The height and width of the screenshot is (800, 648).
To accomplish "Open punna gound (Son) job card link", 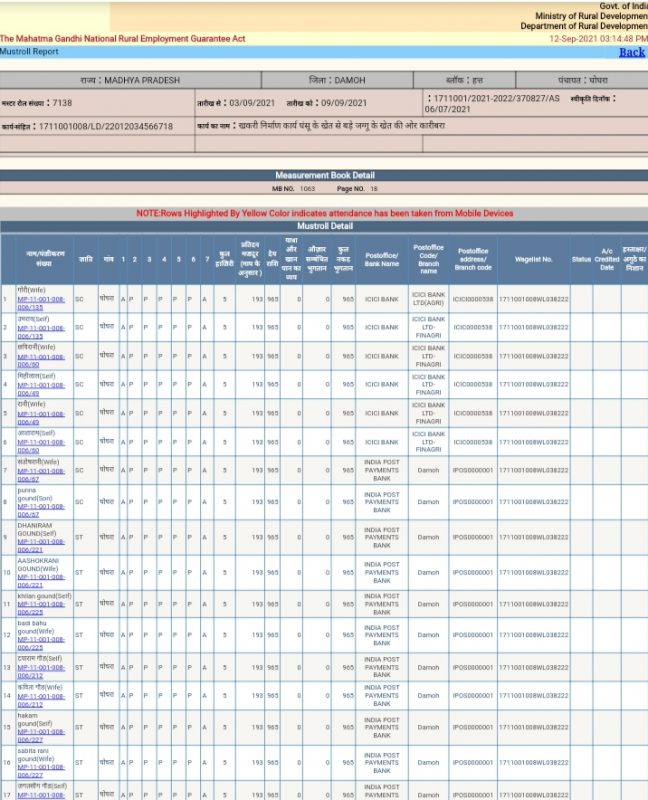I will (x=41, y=511).
